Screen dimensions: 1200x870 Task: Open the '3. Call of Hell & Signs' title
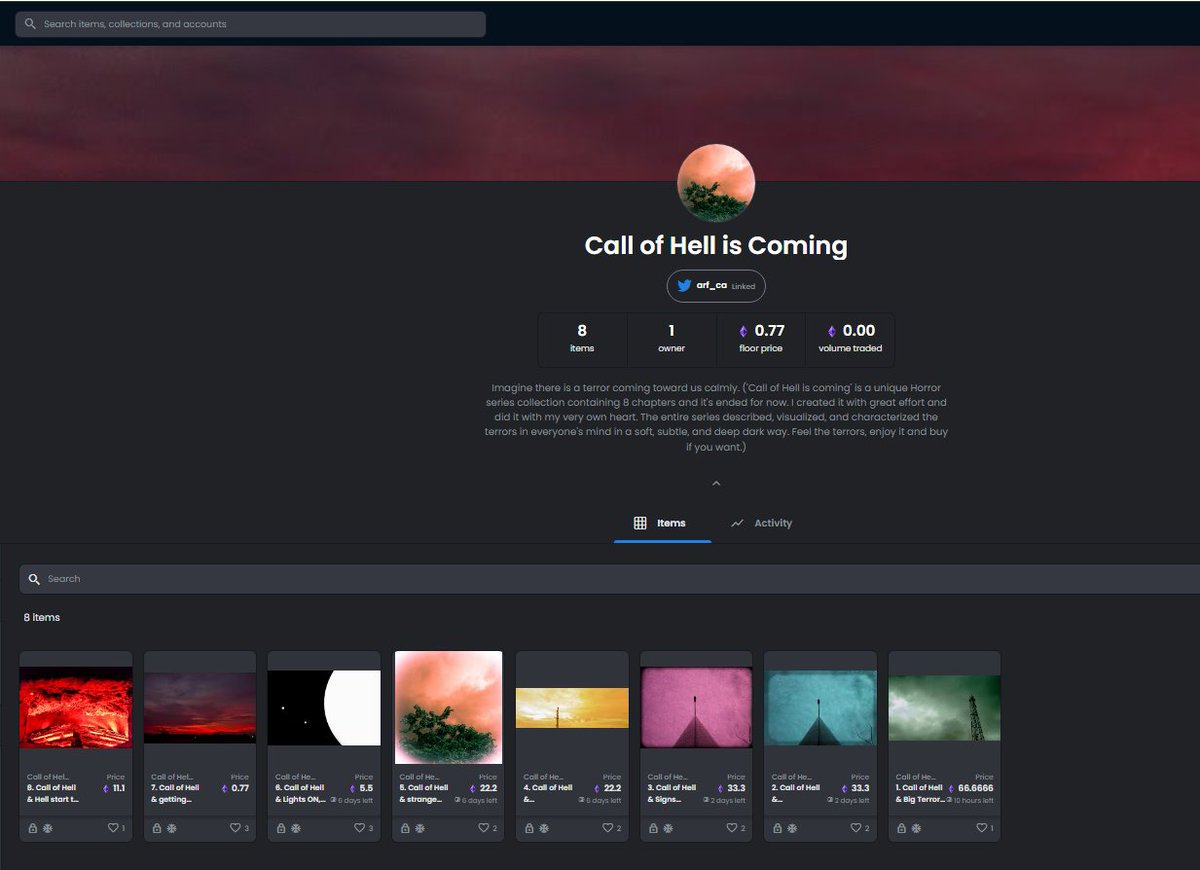point(672,794)
